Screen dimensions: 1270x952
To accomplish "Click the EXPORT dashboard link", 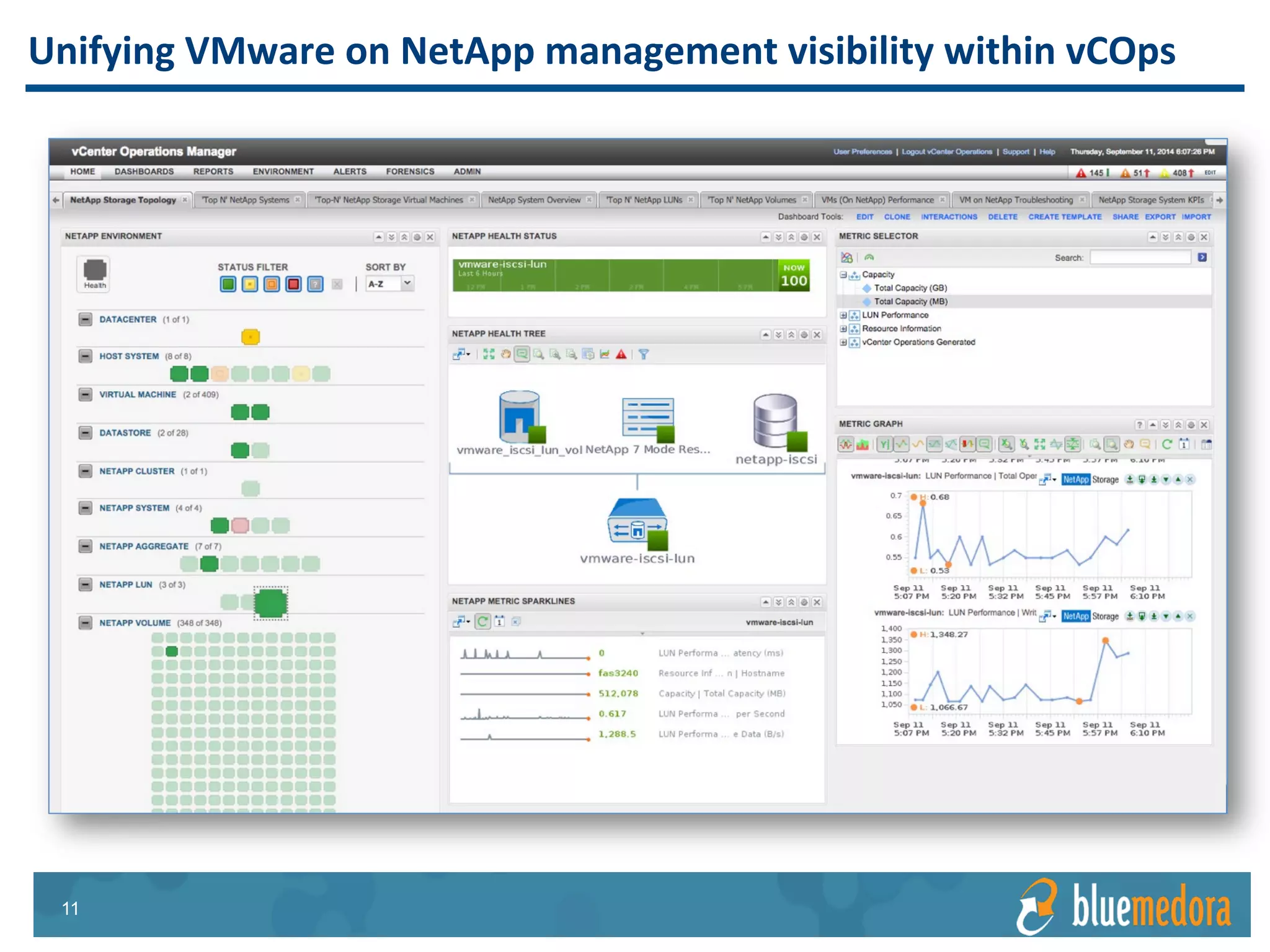I will [x=1160, y=217].
